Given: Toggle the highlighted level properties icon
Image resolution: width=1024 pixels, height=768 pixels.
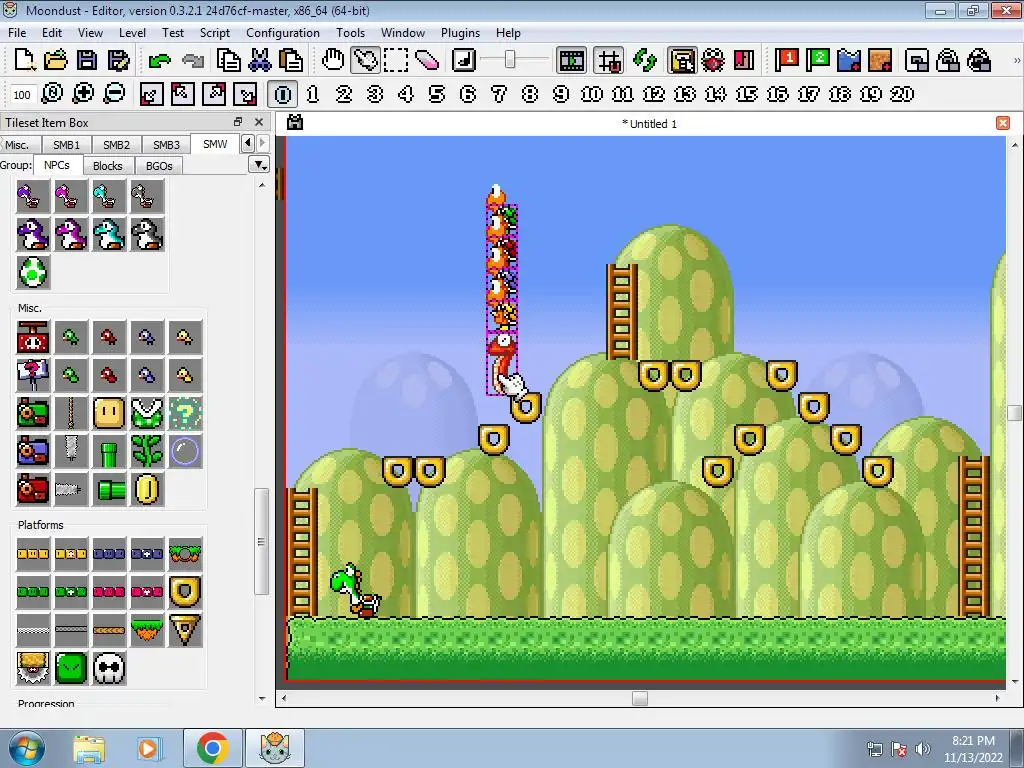Looking at the screenshot, I should (x=682, y=61).
